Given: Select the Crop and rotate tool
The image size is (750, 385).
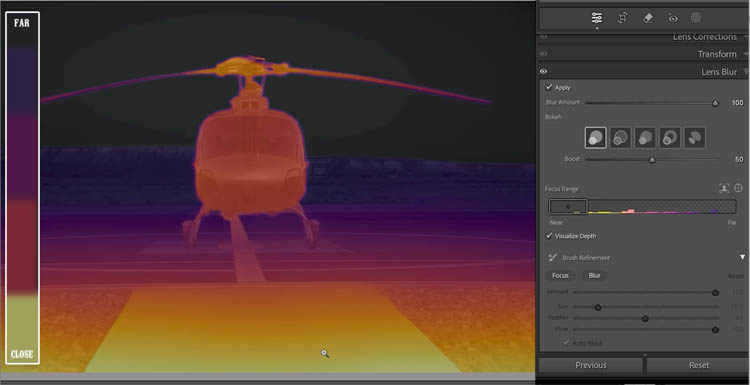Looking at the screenshot, I should 622,18.
